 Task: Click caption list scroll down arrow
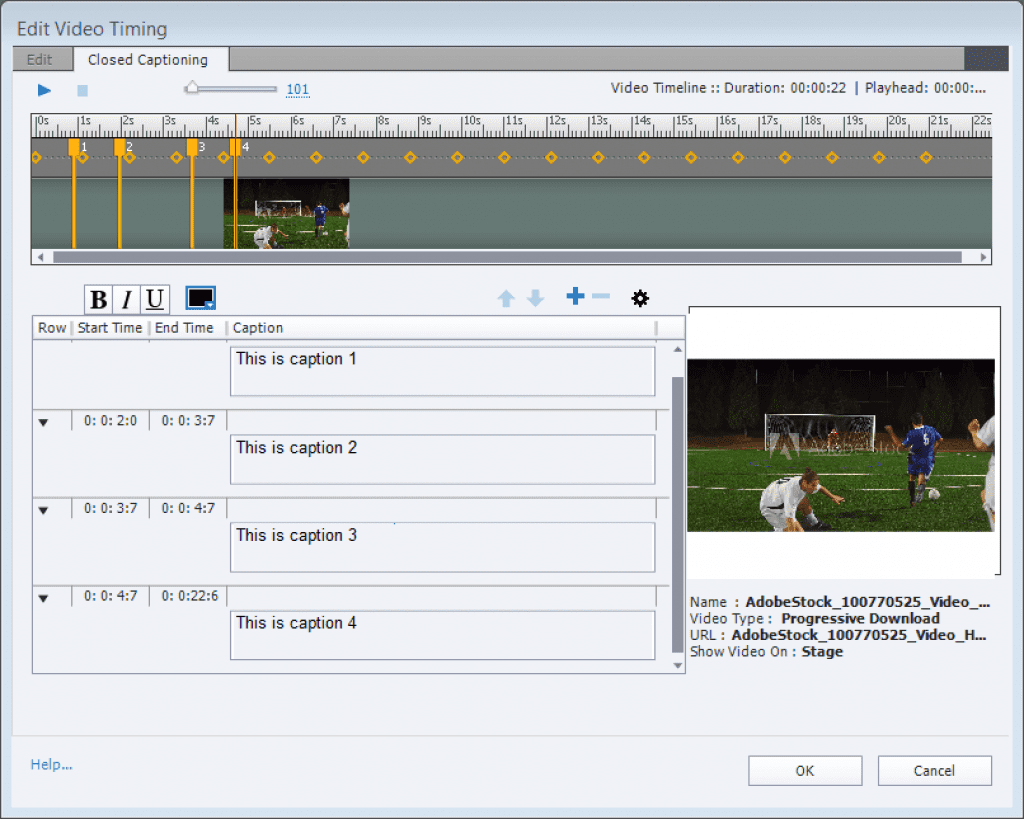coord(678,666)
